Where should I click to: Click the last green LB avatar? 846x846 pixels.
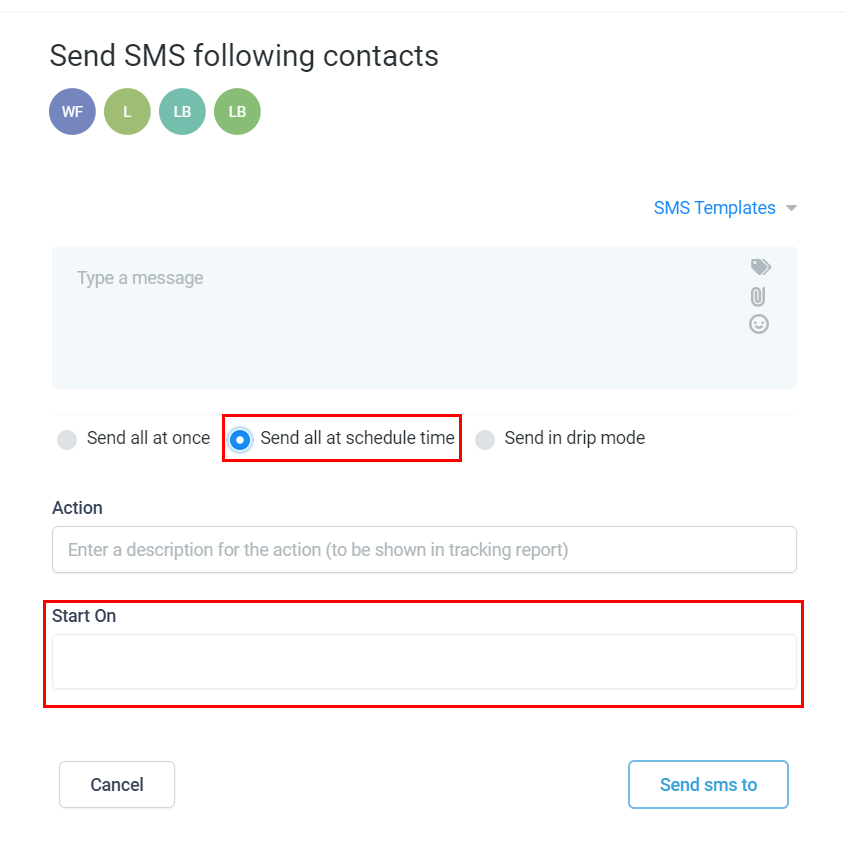coord(237,111)
